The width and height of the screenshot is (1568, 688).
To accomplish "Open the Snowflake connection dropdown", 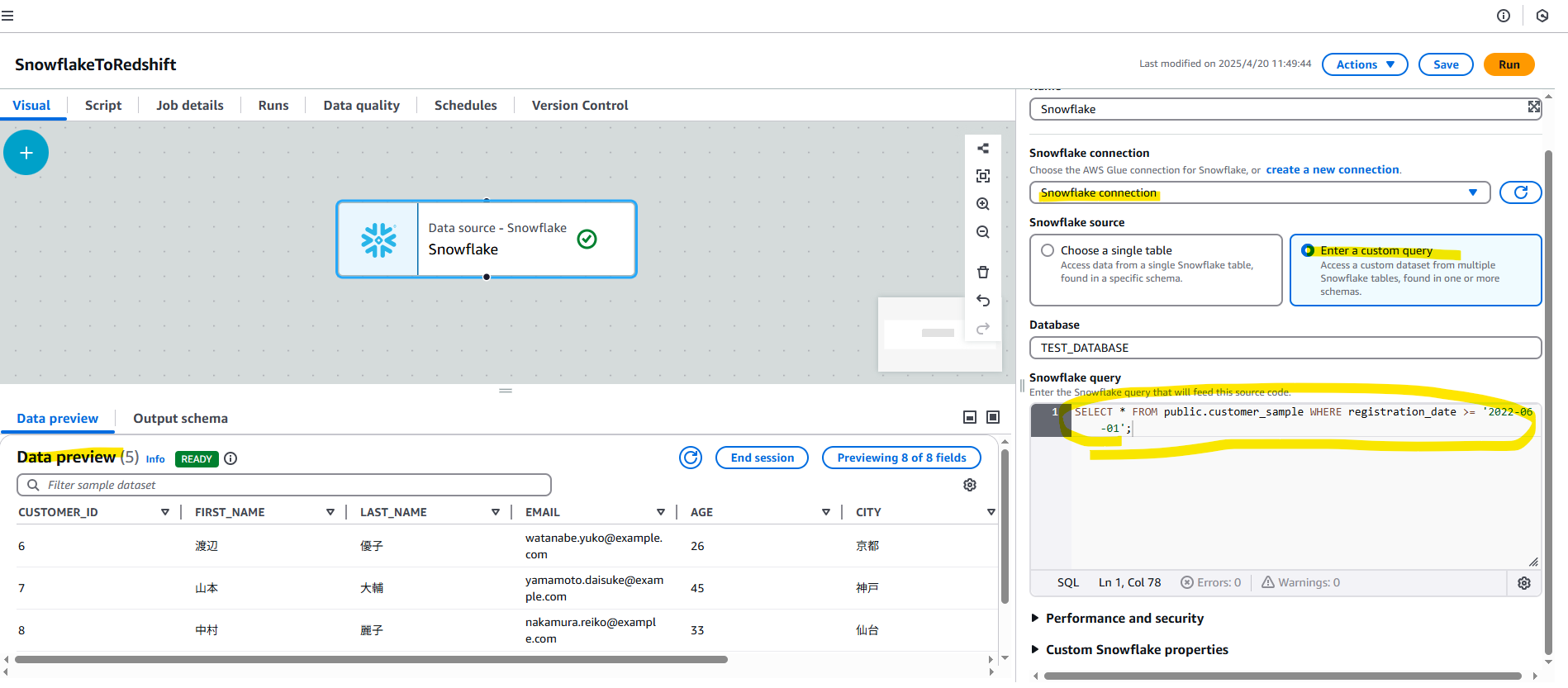I will coord(1260,192).
